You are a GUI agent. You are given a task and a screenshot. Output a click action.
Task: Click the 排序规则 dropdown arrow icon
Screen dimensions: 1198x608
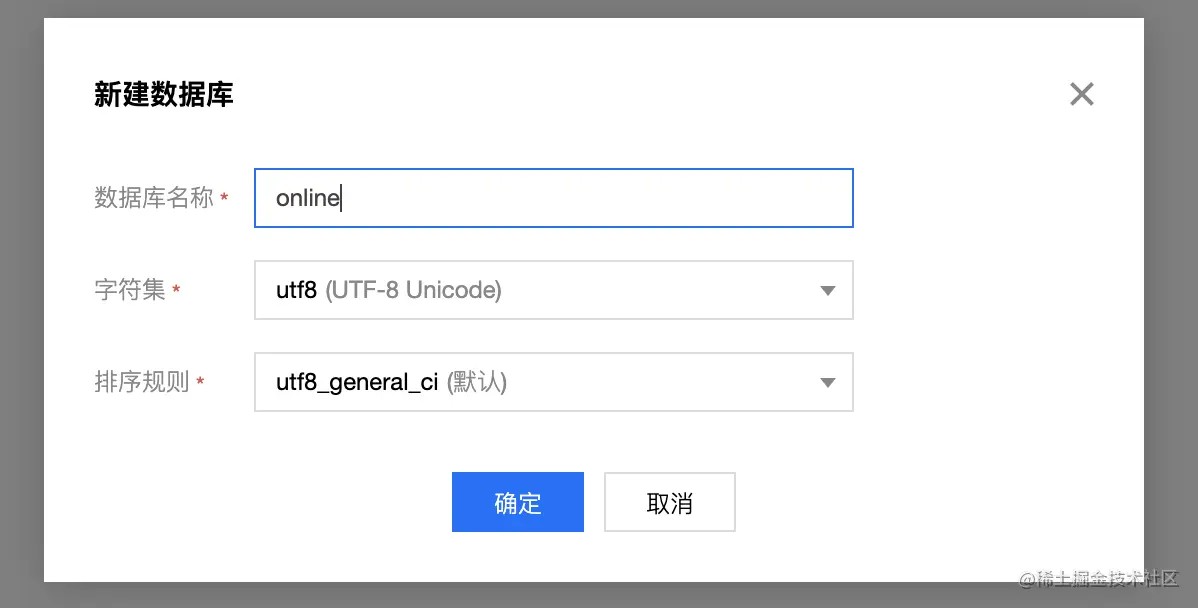click(x=827, y=383)
